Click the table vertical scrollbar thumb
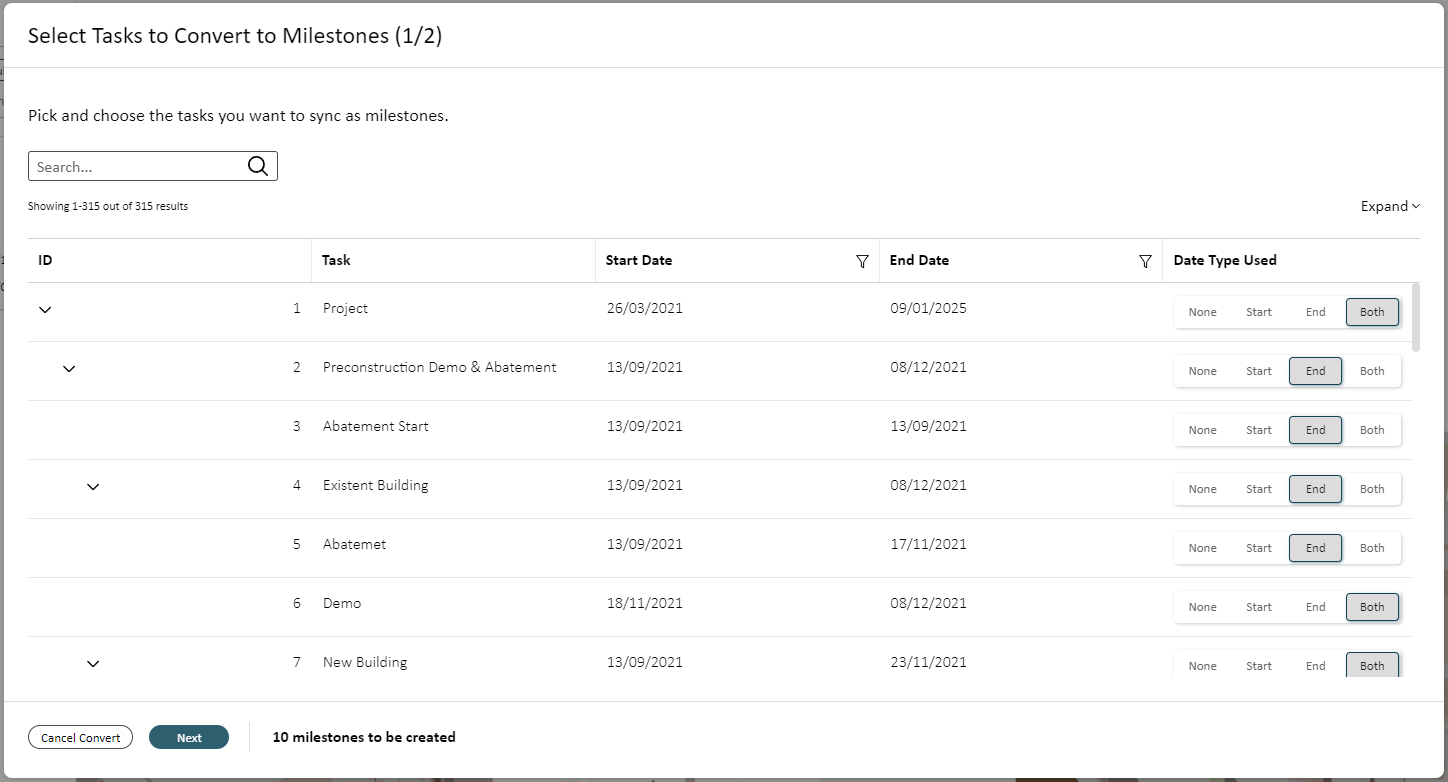 coord(1415,317)
